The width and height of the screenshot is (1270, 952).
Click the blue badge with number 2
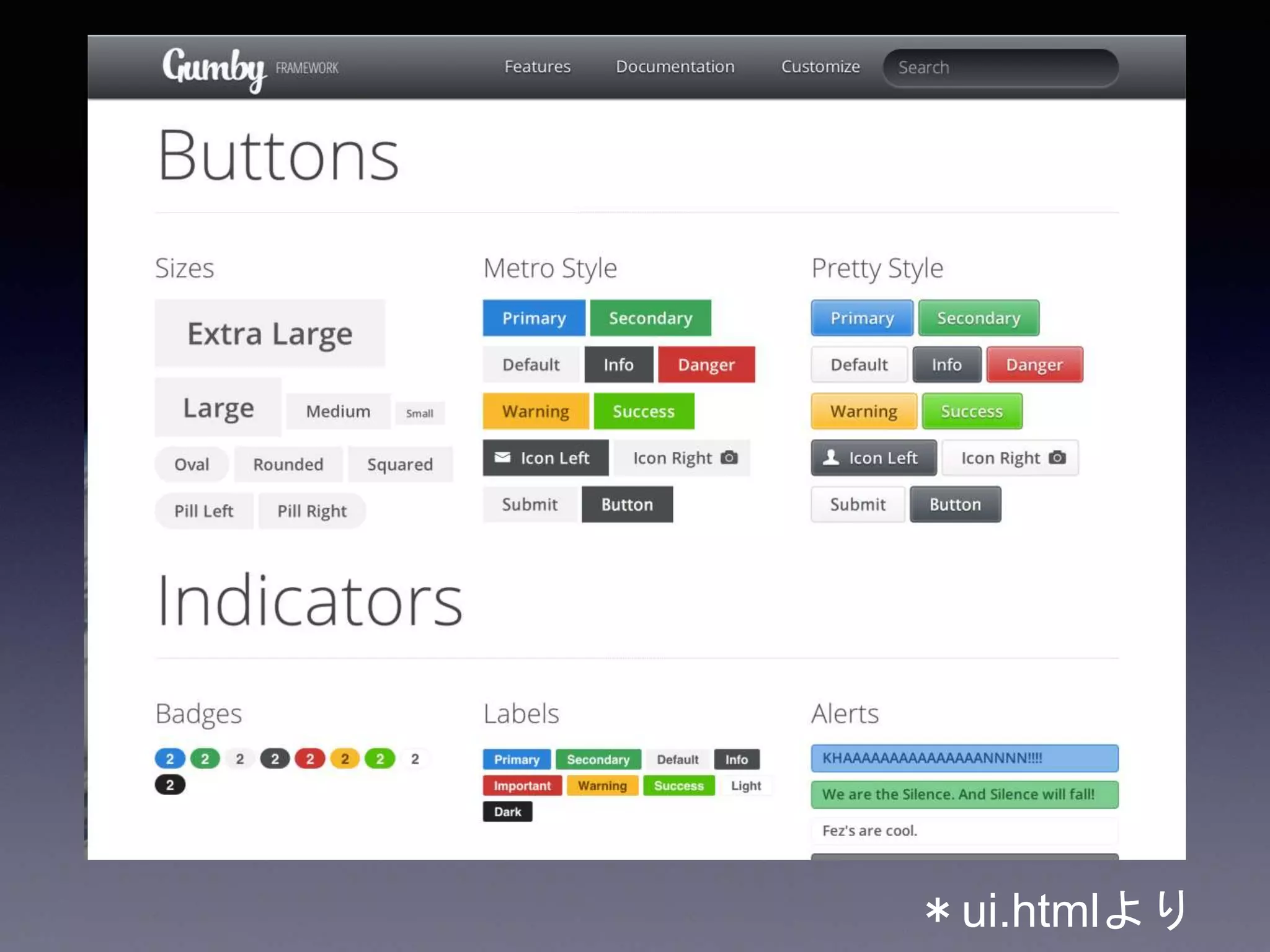pyautogui.click(x=170, y=759)
